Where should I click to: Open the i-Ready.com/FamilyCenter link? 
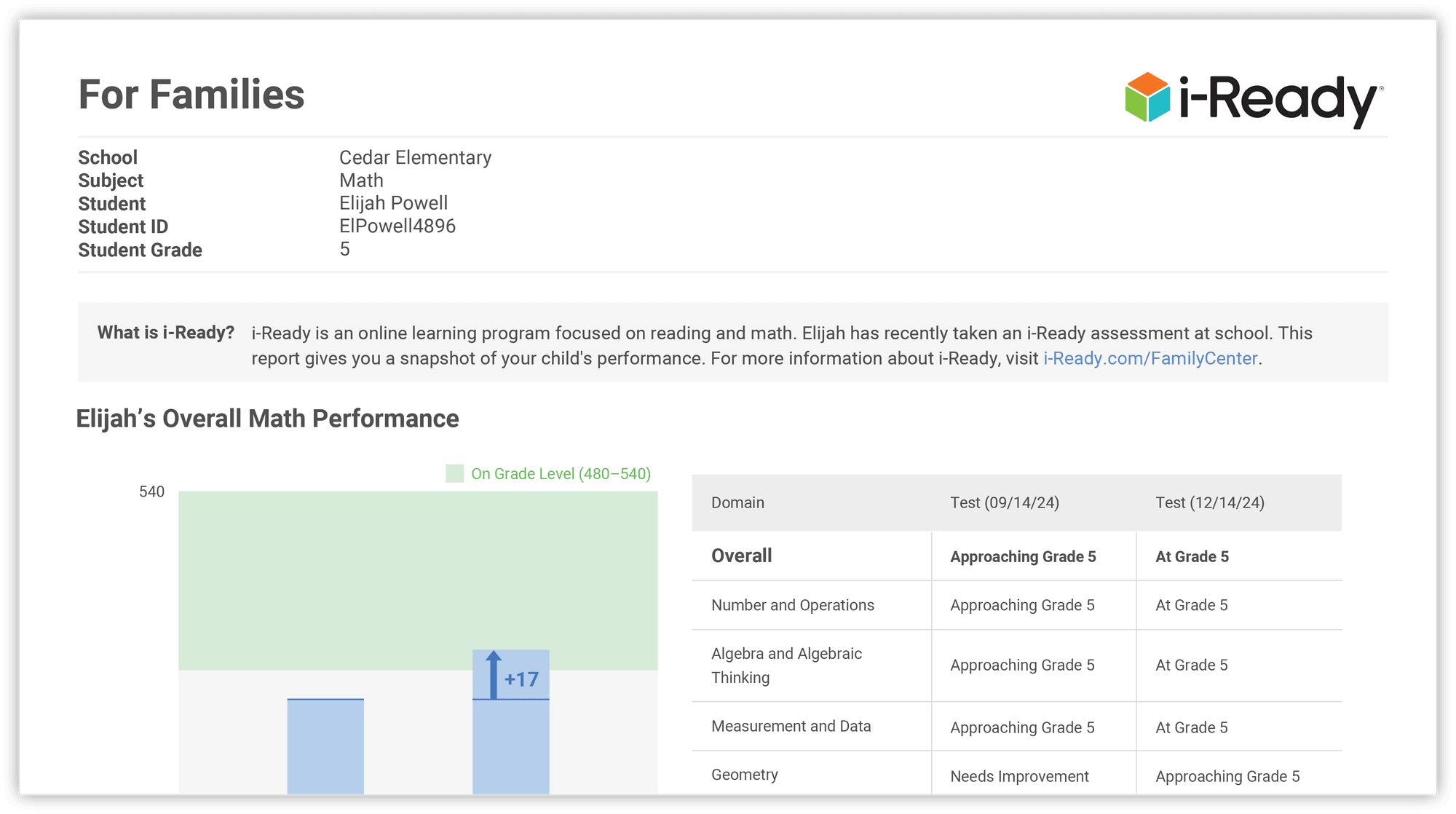coord(1150,358)
